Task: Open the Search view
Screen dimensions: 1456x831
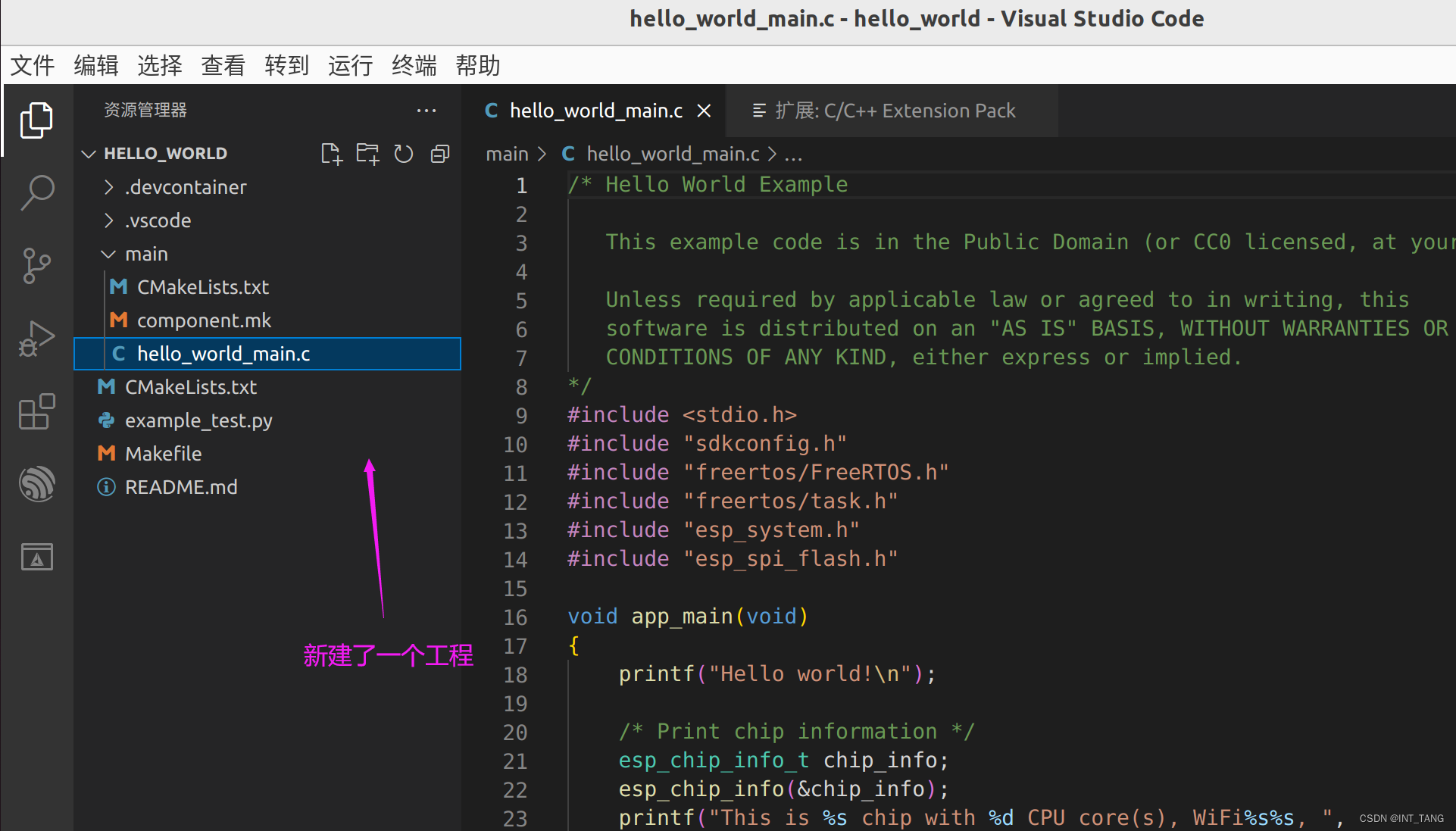Action: pyautogui.click(x=36, y=192)
